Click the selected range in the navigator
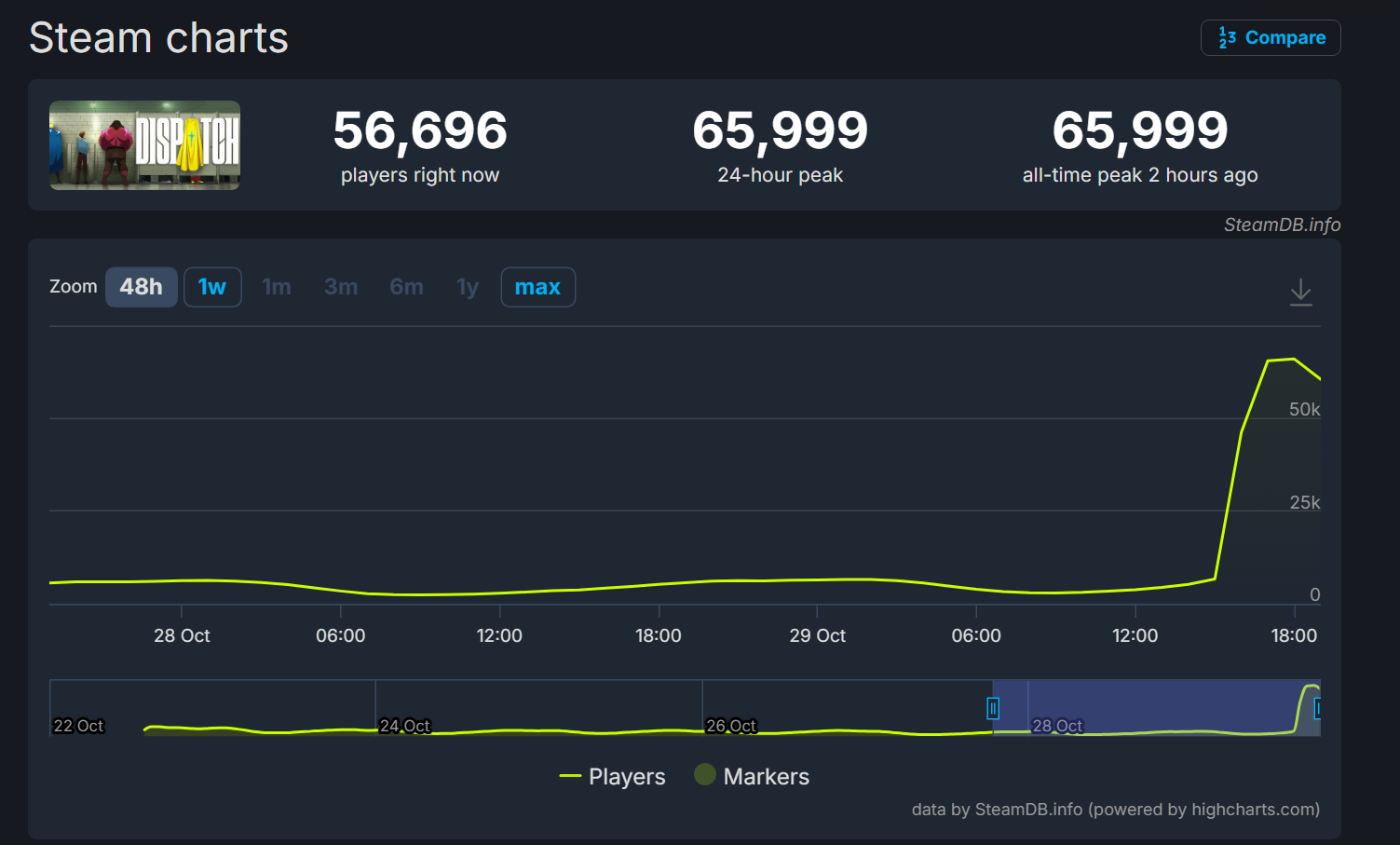 click(1156, 708)
